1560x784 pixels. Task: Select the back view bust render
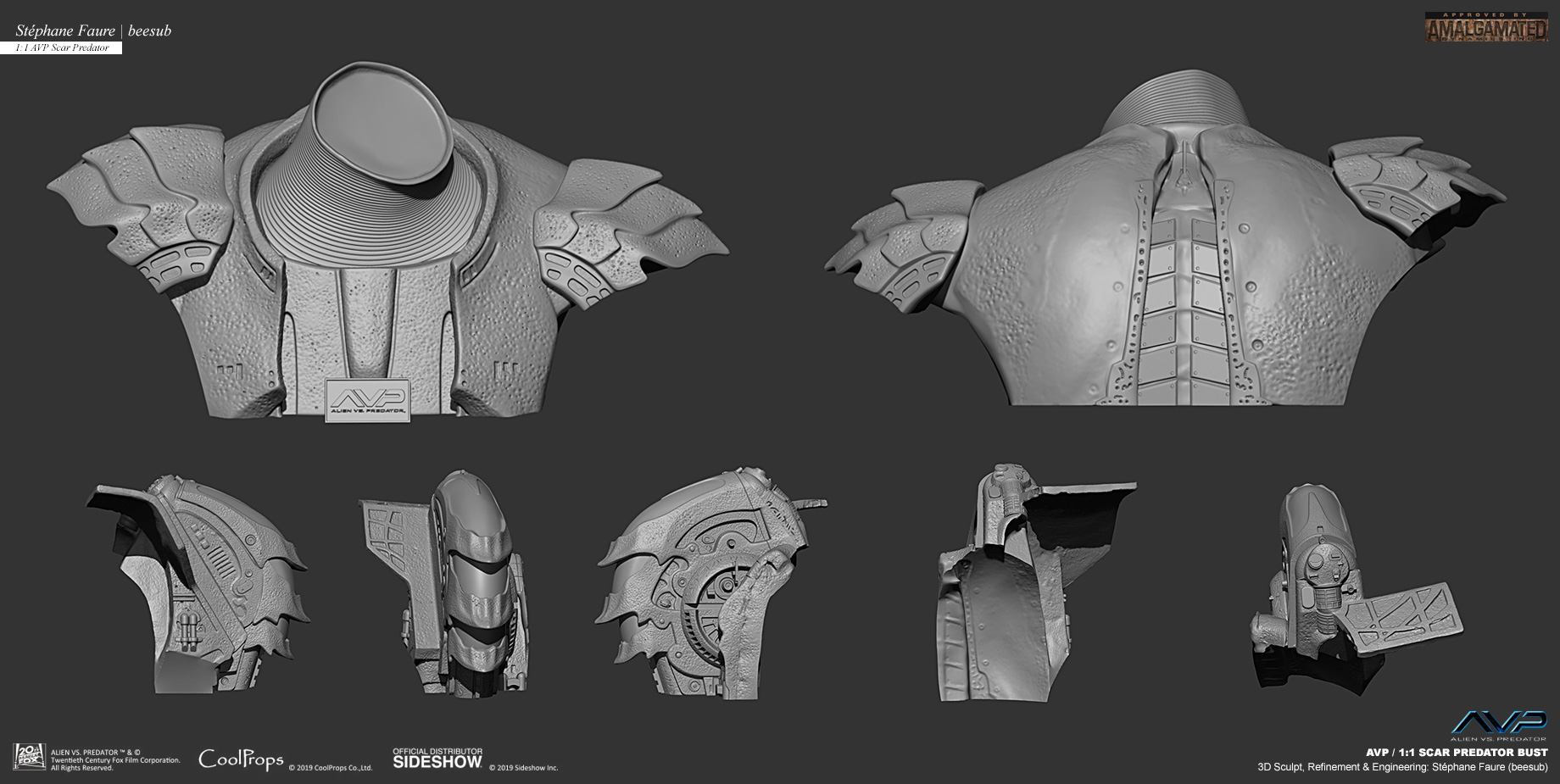[x=1164, y=239]
